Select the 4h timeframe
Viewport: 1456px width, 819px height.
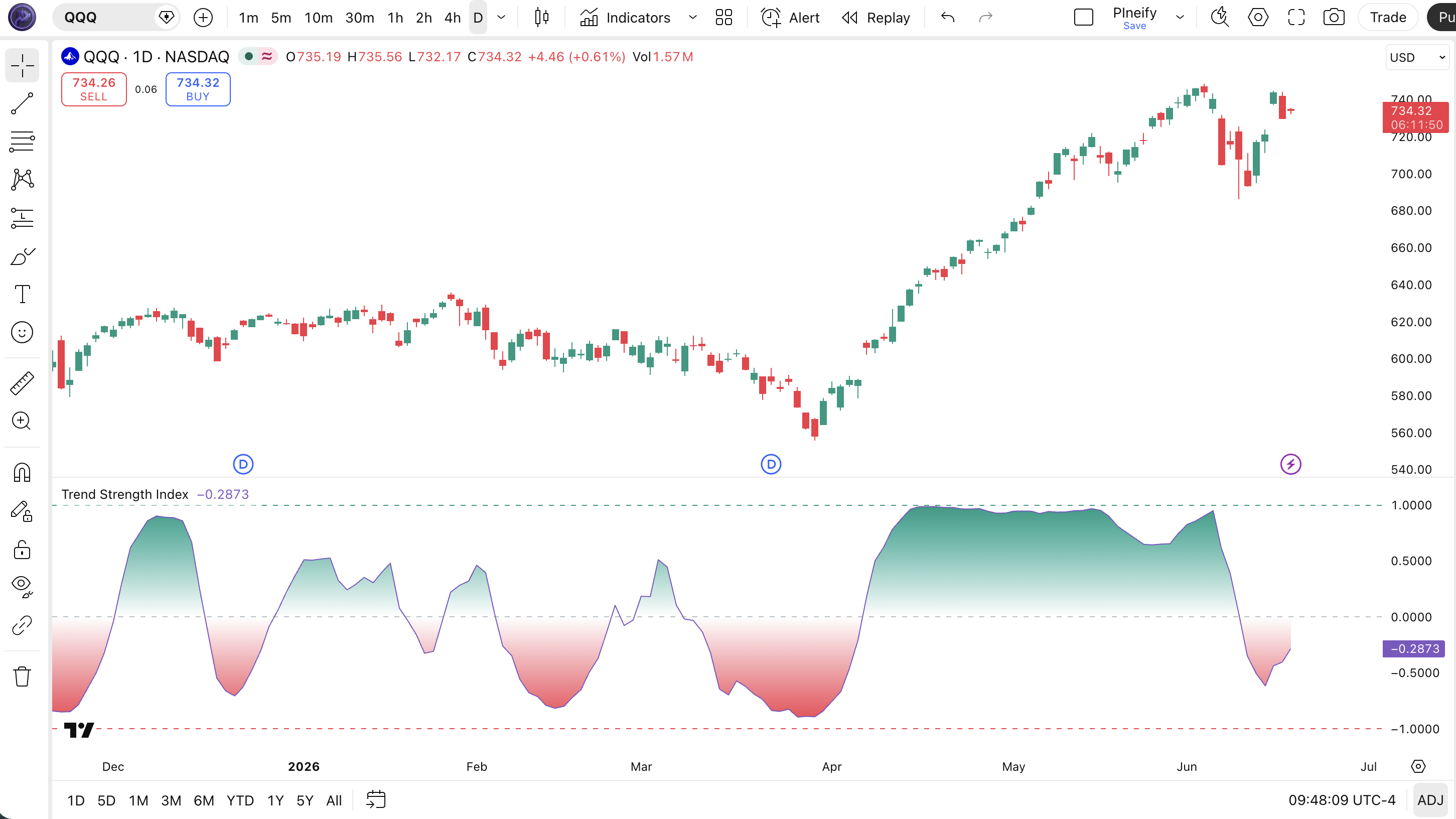[x=452, y=18]
